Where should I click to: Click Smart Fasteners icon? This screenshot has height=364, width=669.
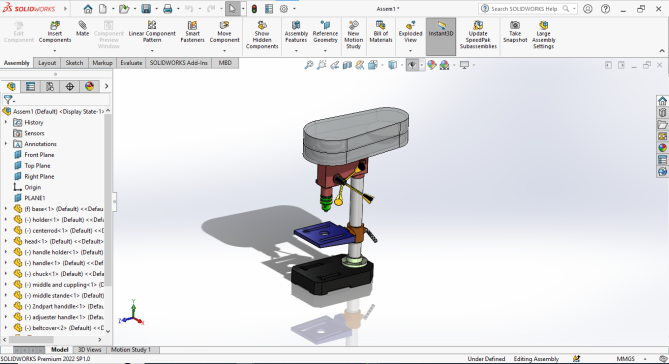pyautogui.click(x=192, y=32)
